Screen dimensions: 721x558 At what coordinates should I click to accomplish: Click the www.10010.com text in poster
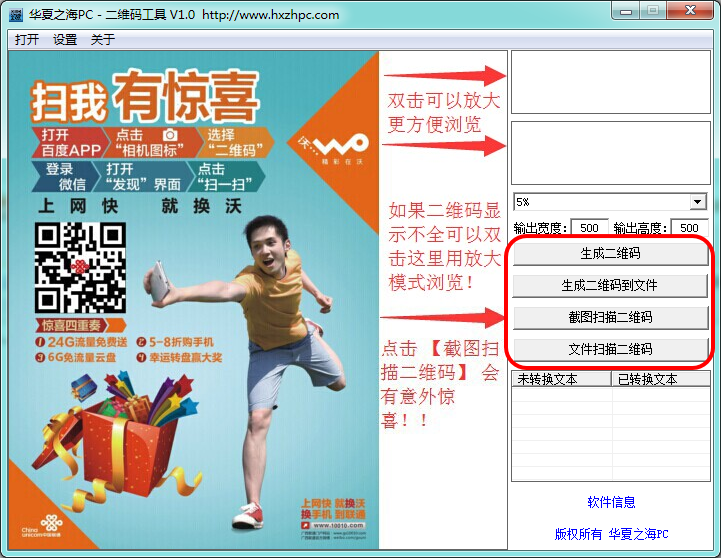point(338,525)
